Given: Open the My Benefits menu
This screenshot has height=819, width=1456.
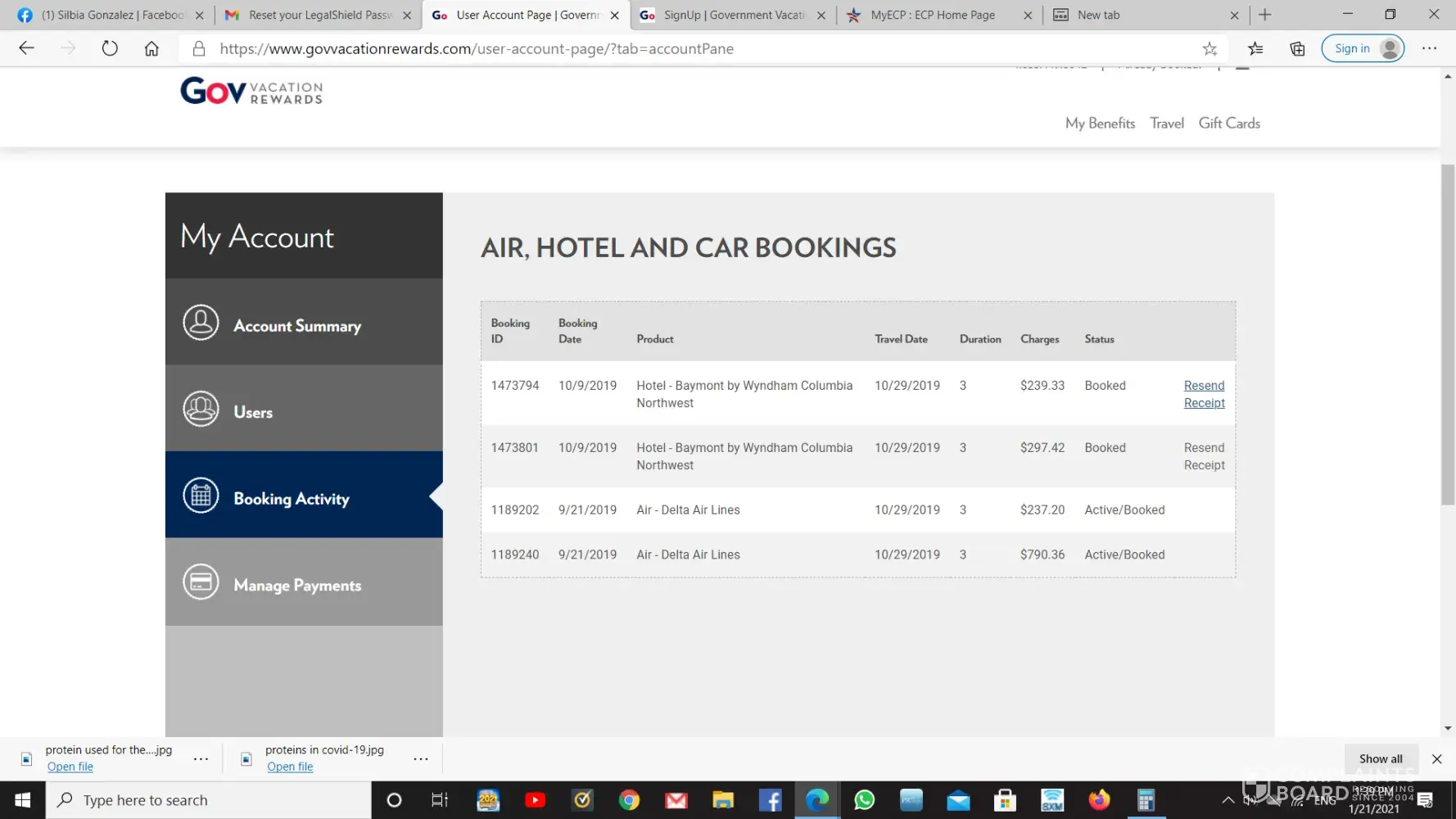Looking at the screenshot, I should (x=1100, y=124).
